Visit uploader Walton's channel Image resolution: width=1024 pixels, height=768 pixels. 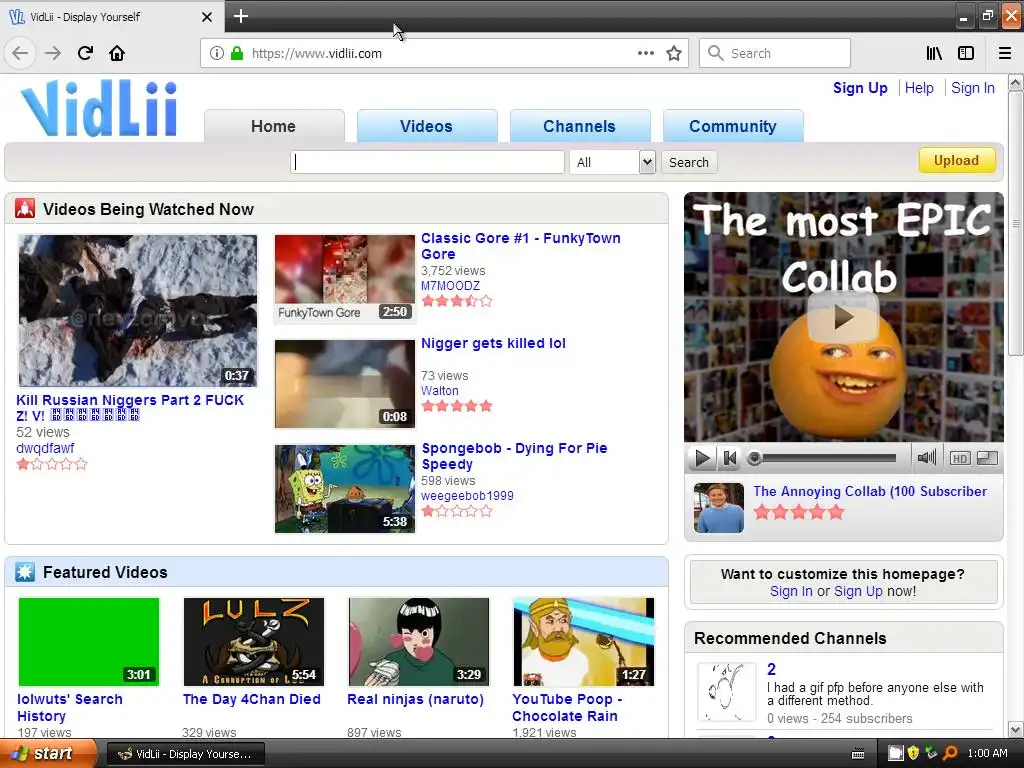pyautogui.click(x=440, y=391)
